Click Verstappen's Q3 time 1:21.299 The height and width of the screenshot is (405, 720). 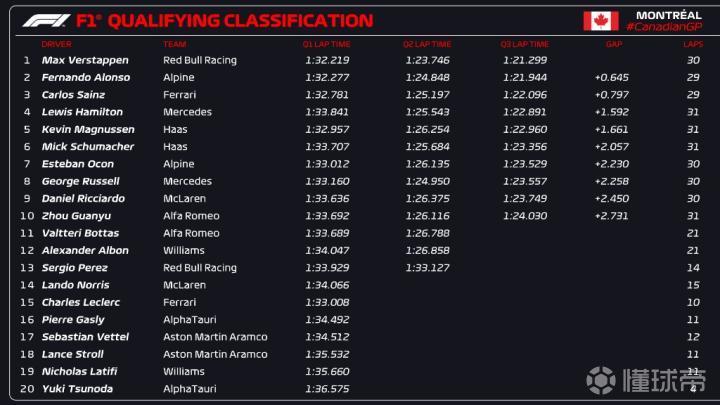(525, 60)
